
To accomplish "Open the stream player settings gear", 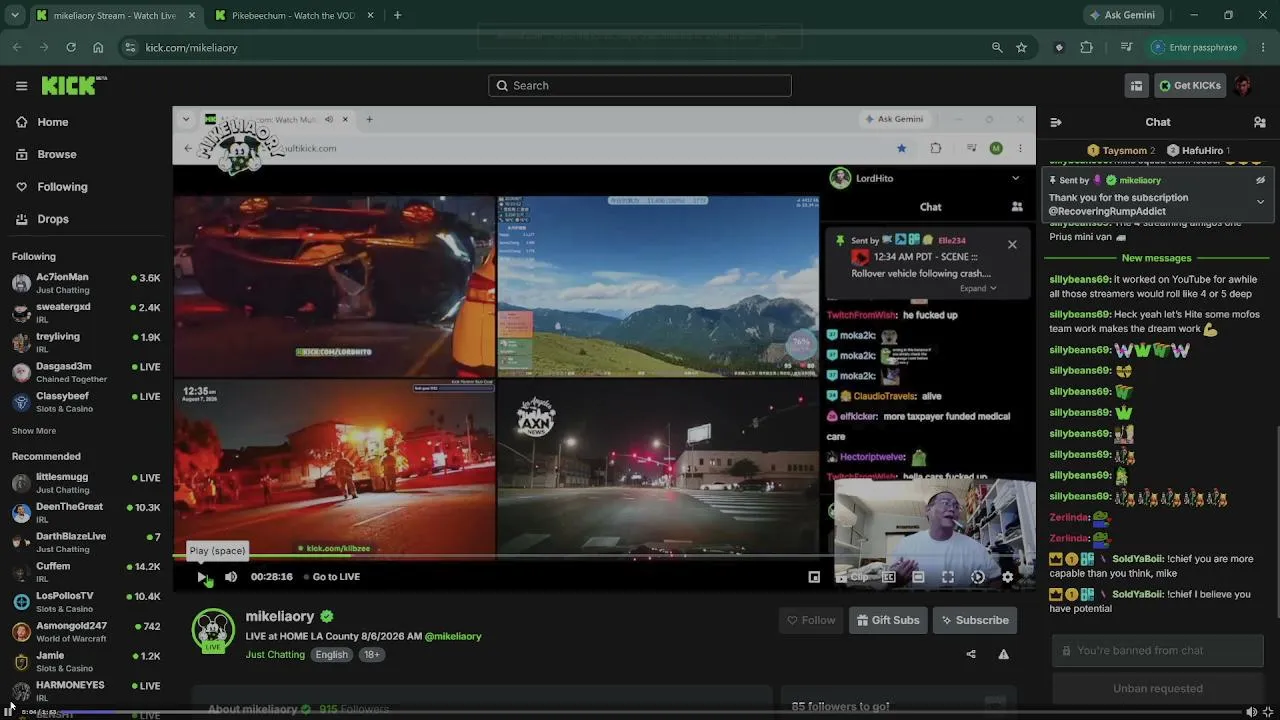I will [1007, 577].
